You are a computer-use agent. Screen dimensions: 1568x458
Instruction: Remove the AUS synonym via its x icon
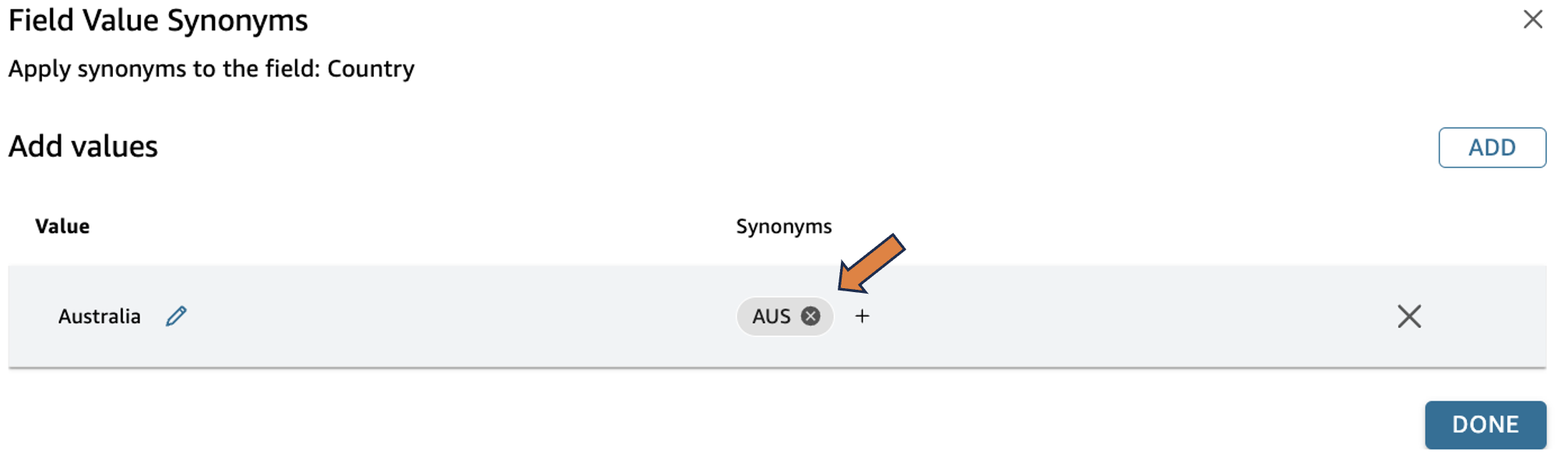(x=811, y=316)
